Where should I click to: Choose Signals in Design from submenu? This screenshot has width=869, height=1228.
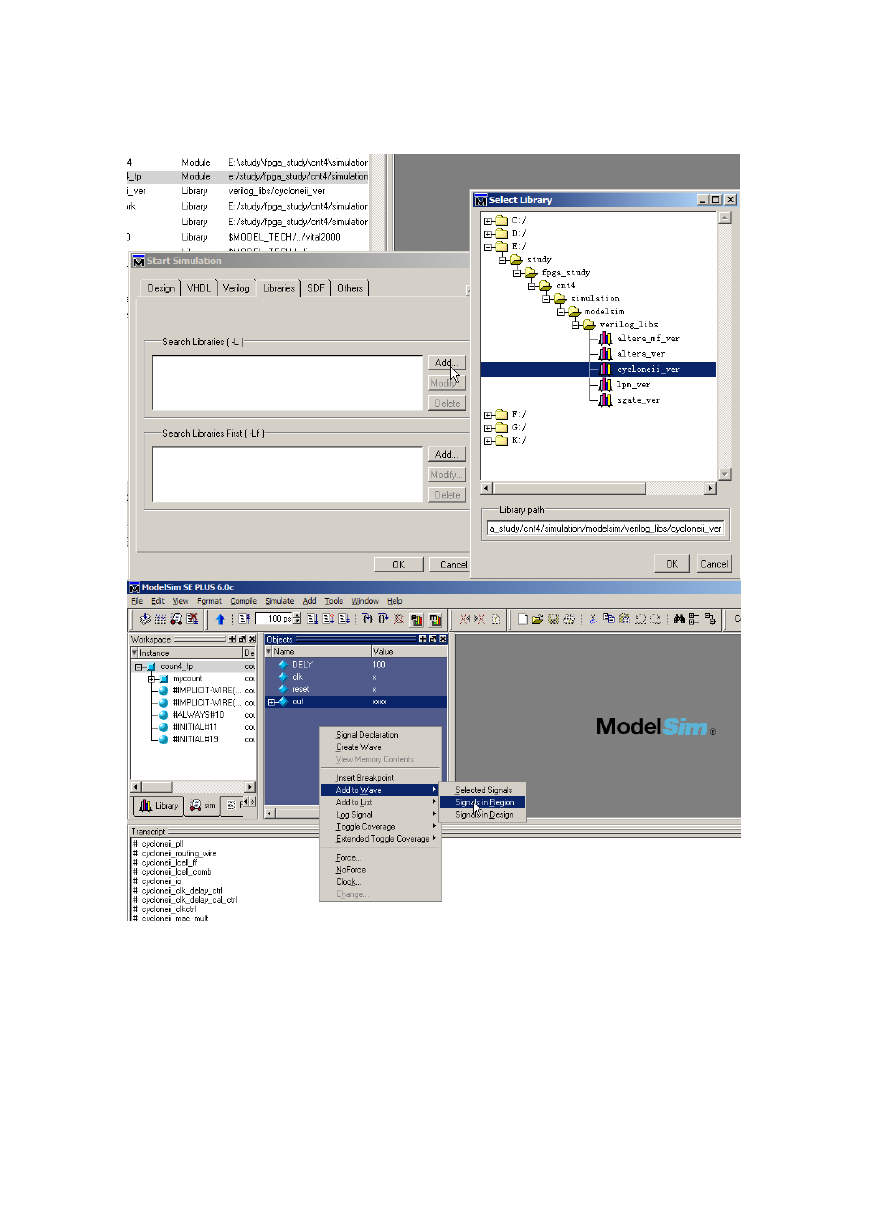[x=483, y=814]
